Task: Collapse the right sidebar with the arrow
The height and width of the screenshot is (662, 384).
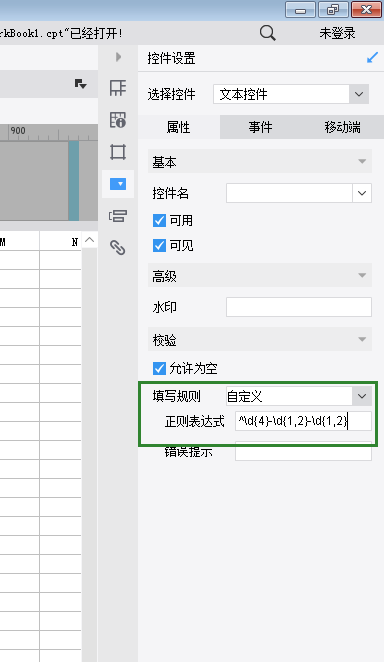Action: 118,57
